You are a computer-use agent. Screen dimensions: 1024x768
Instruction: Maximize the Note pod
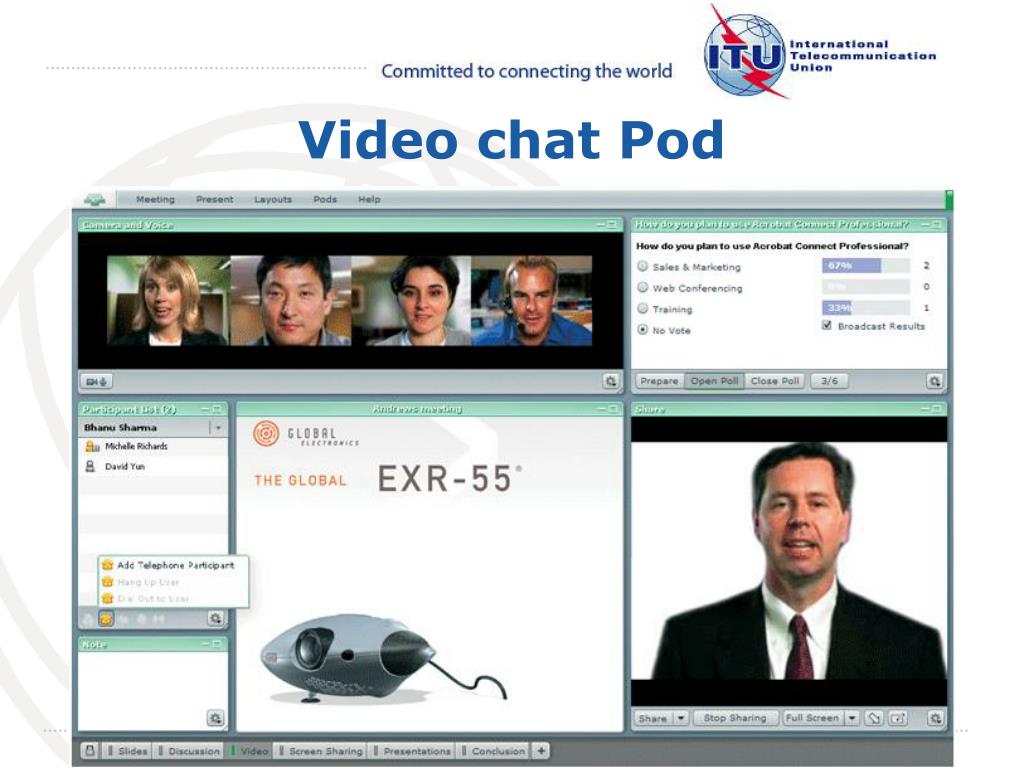pyautogui.click(x=217, y=644)
